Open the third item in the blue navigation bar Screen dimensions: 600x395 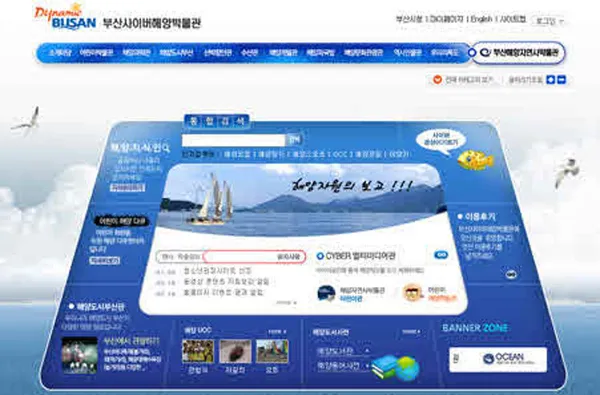(x=136, y=52)
